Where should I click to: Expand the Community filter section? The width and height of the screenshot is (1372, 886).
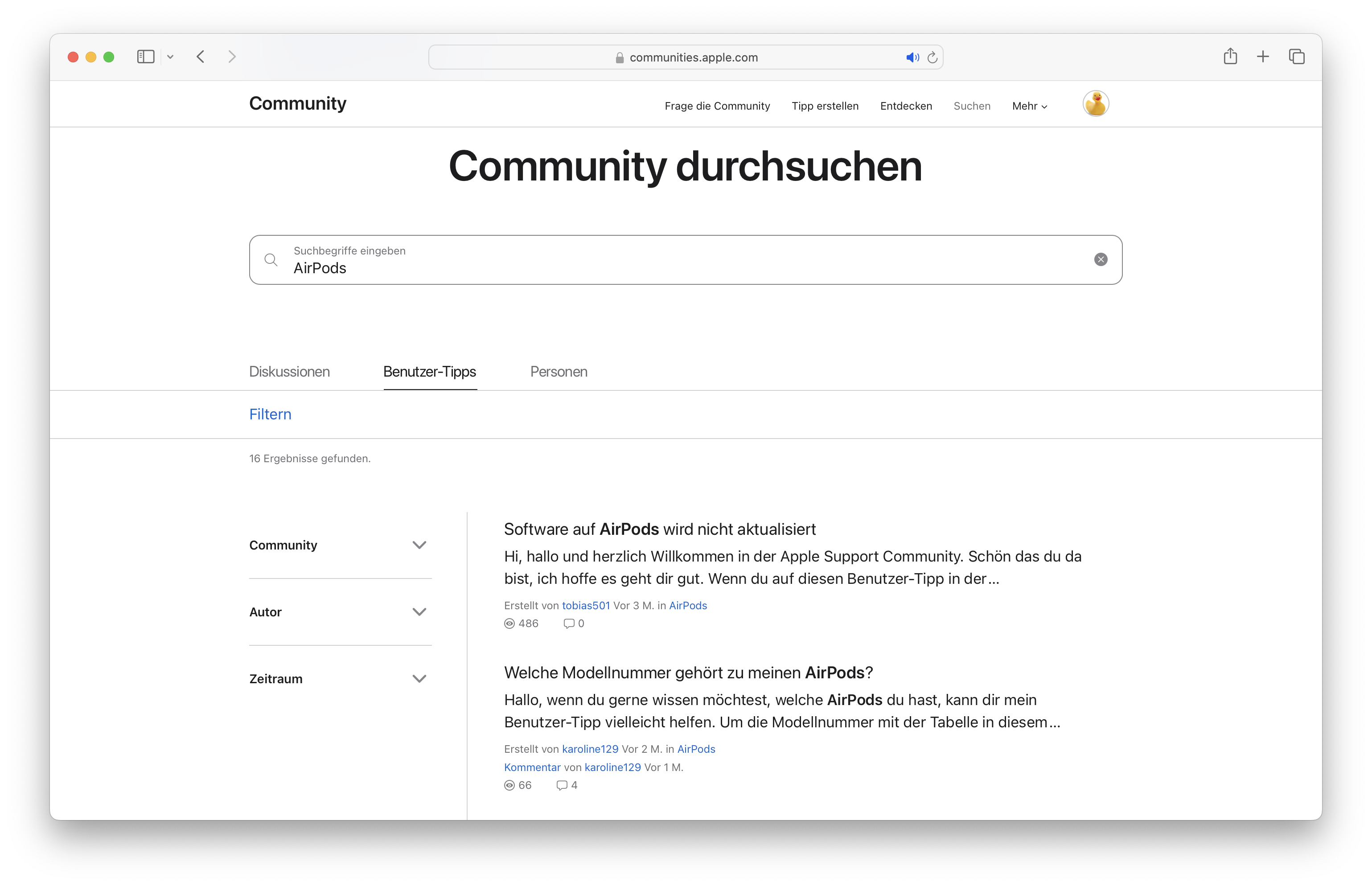[419, 545]
